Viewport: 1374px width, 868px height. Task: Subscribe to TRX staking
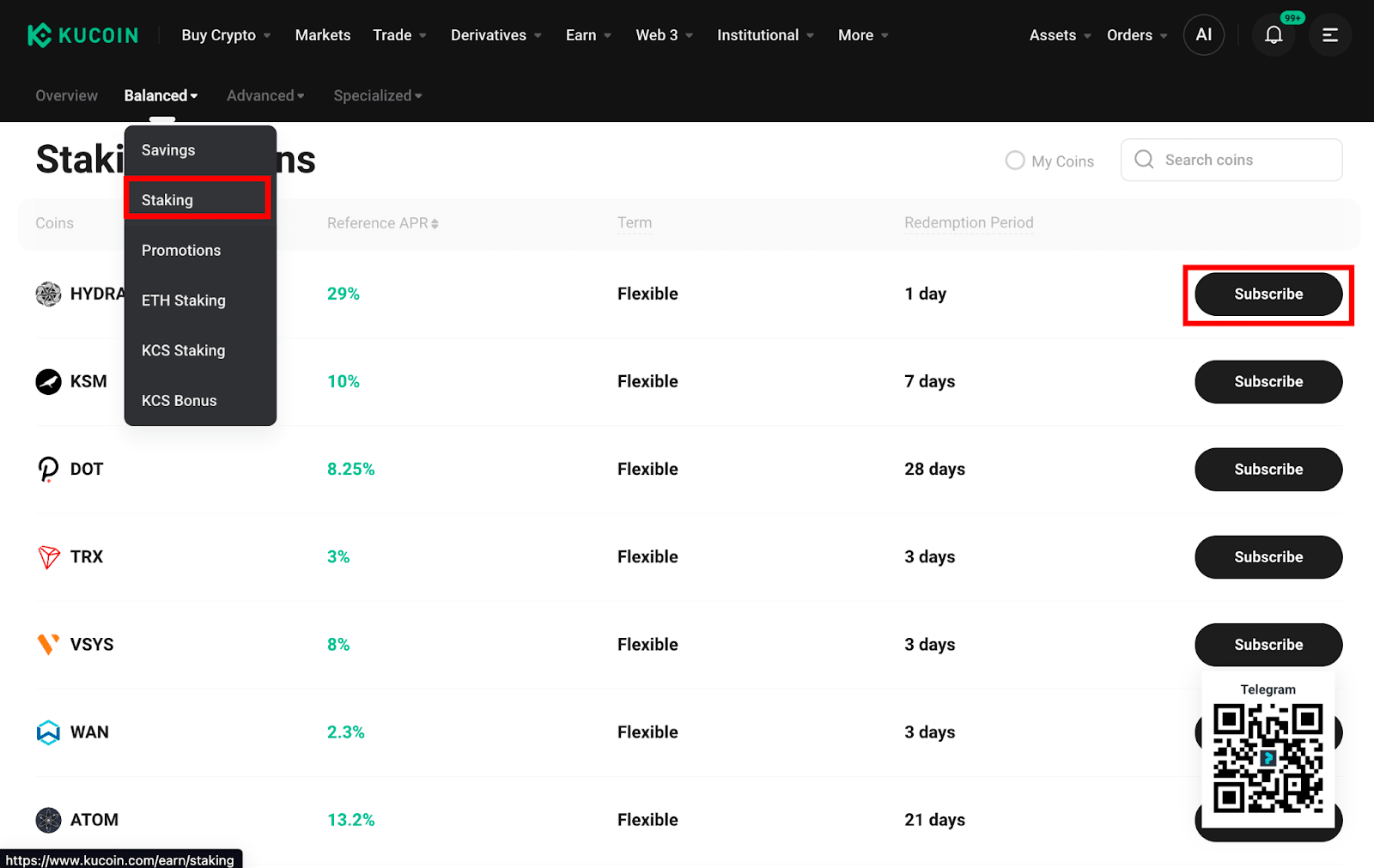[1268, 557]
